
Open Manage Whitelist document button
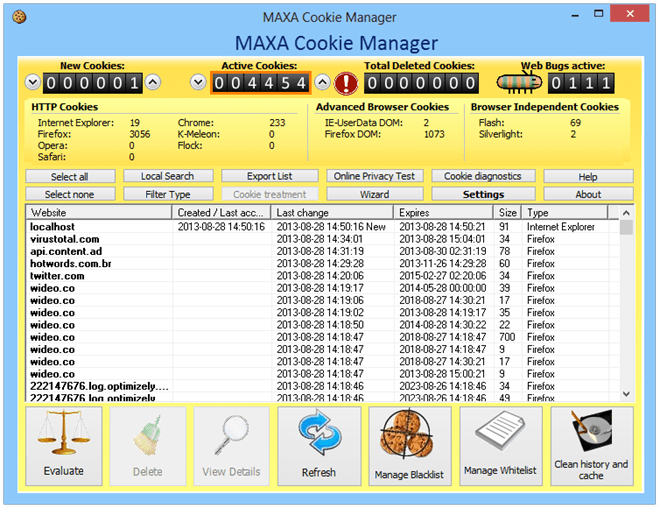pos(500,446)
